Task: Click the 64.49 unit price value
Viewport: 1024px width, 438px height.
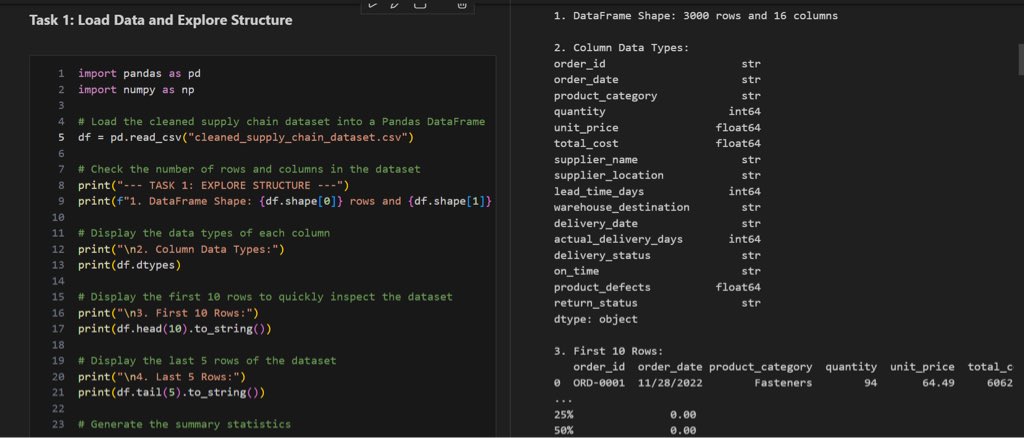Action: (x=938, y=383)
